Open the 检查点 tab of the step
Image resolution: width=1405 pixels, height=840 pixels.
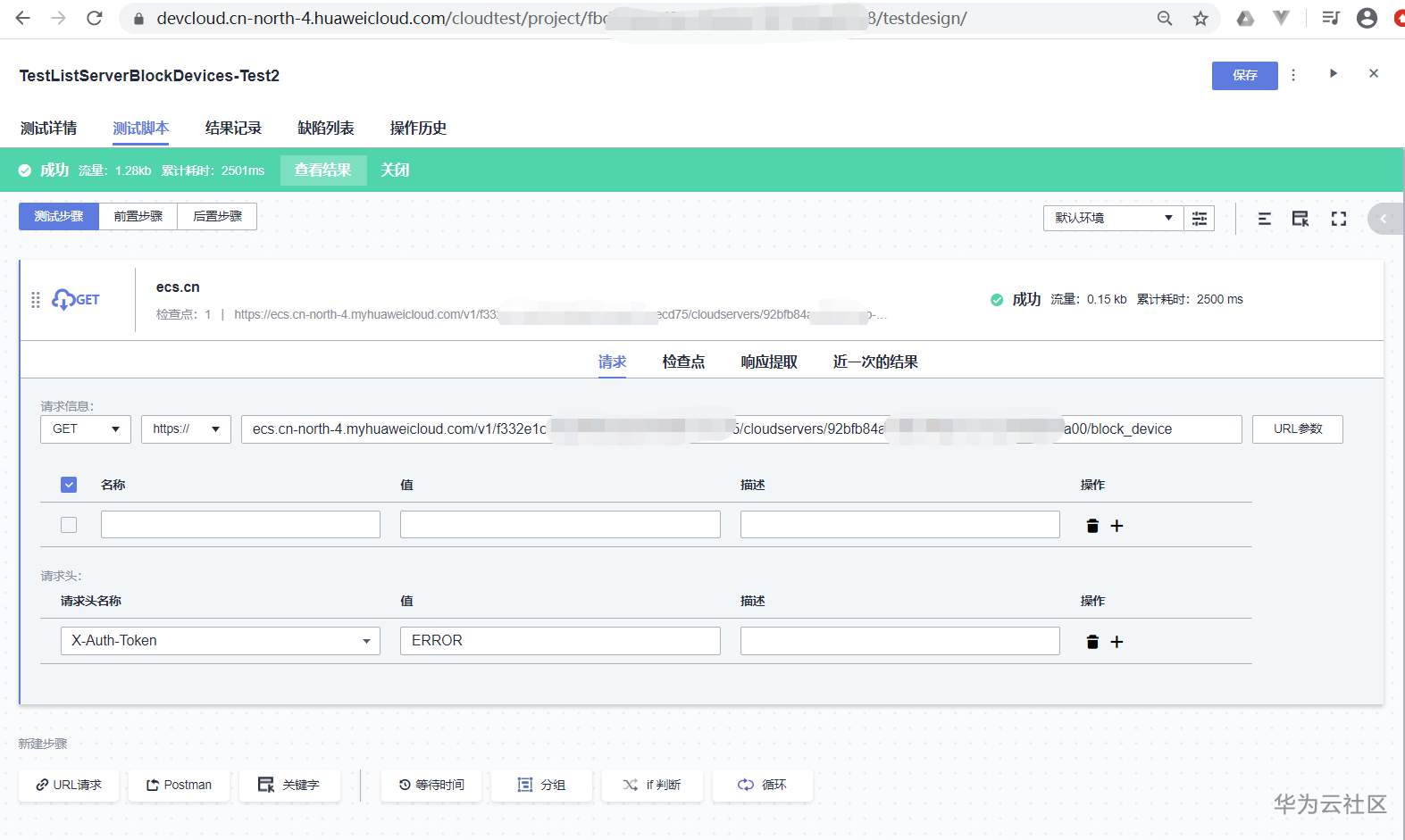683,362
